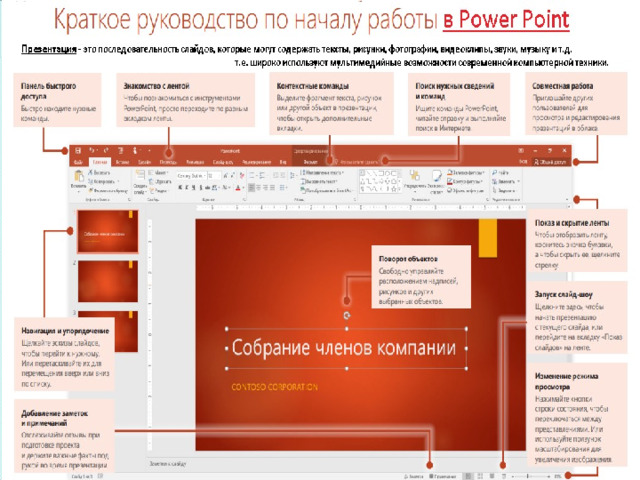Switch to Slide Sorter view in status bar

point(480,476)
